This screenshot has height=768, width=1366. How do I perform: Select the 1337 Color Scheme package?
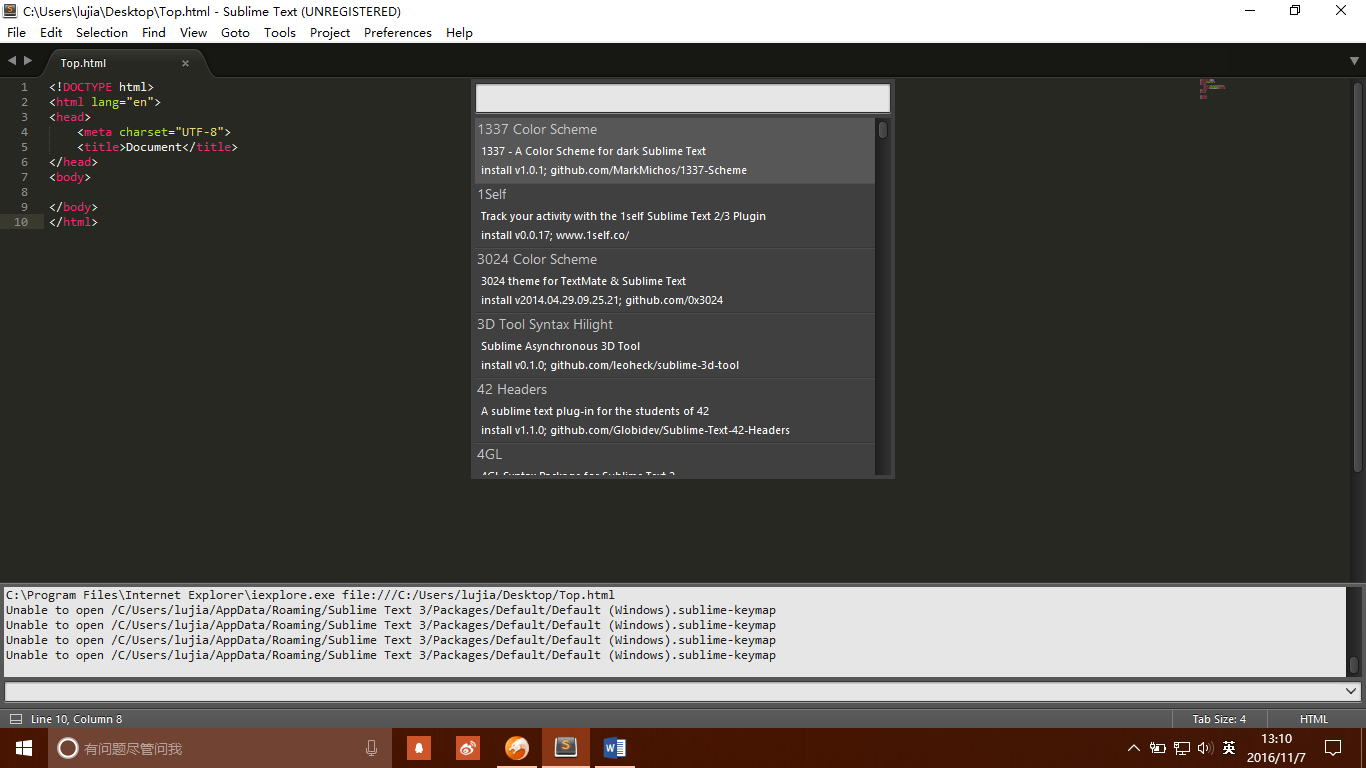pos(674,150)
